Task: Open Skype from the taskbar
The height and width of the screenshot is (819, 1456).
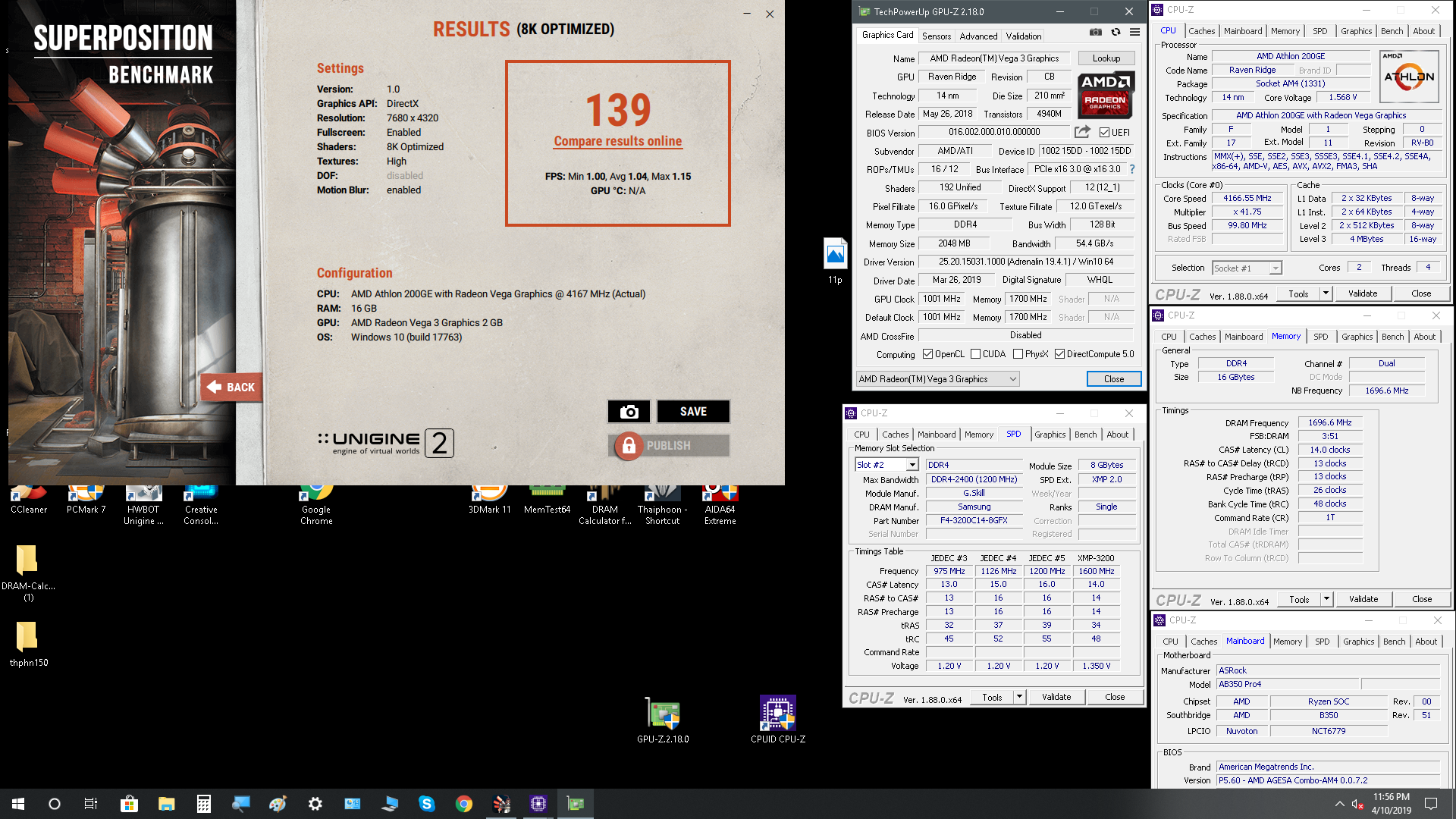Action: [x=426, y=804]
